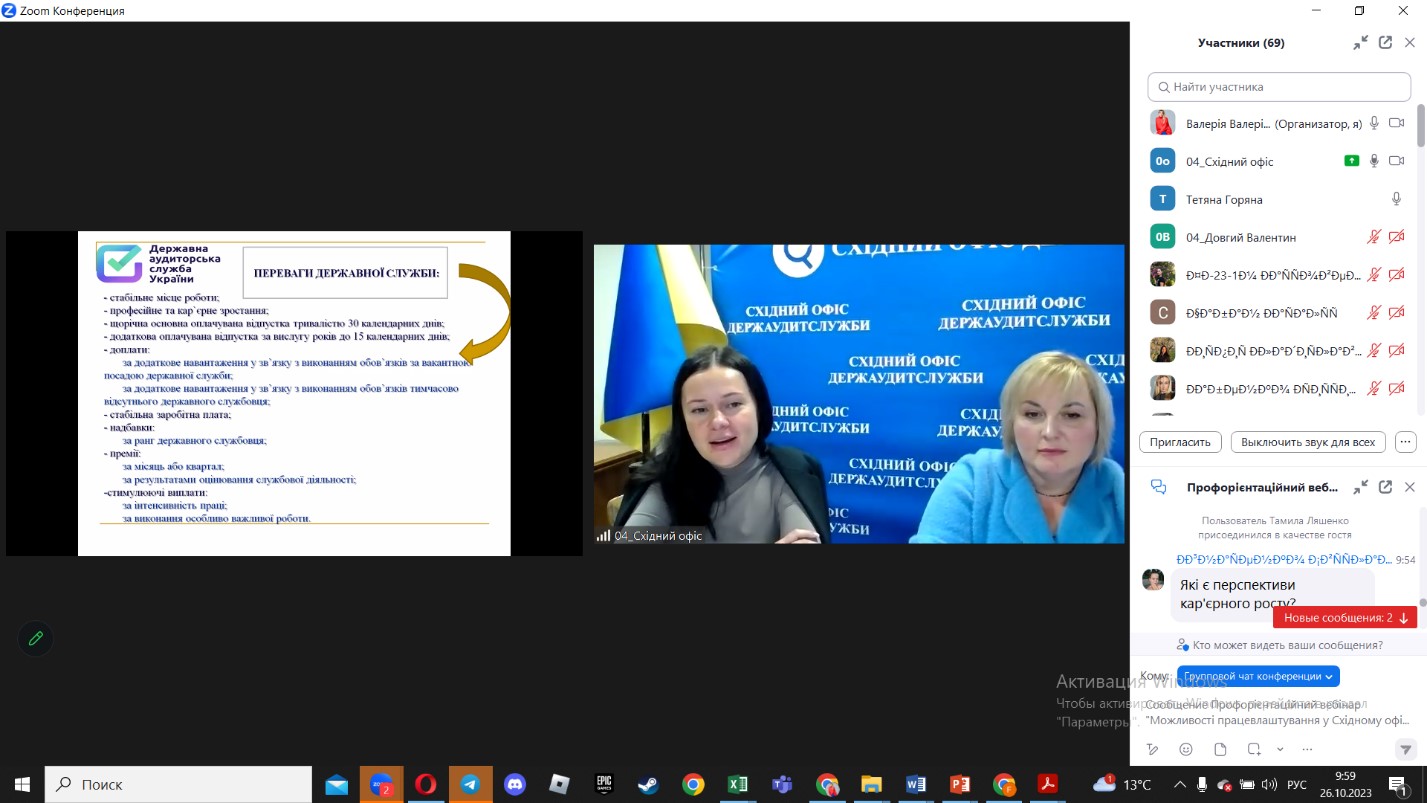Expand screenshot options chevron in chat
This screenshot has width=1427, height=803.
[1280, 749]
